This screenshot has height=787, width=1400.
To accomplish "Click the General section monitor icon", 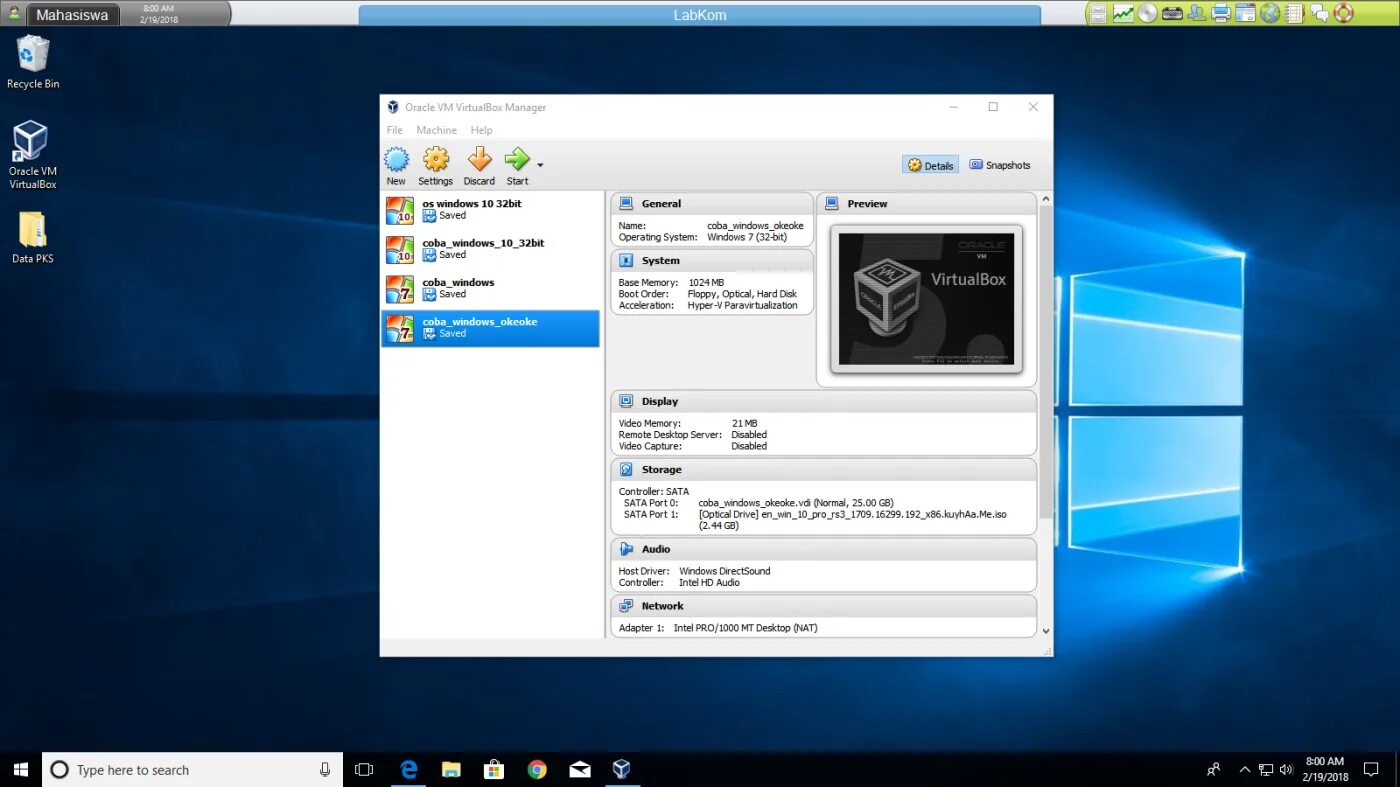I will point(626,203).
